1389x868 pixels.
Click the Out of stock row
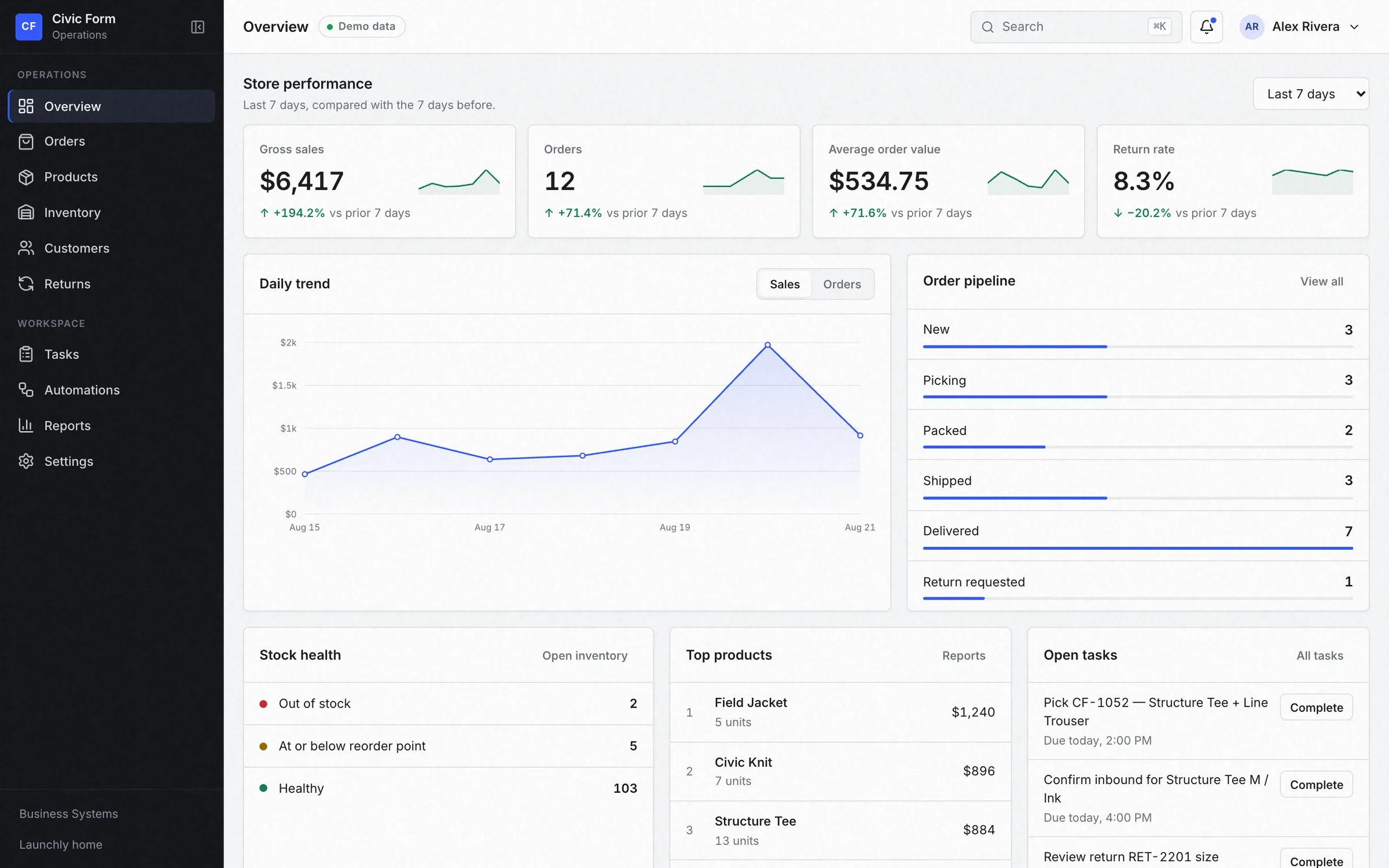point(449,704)
